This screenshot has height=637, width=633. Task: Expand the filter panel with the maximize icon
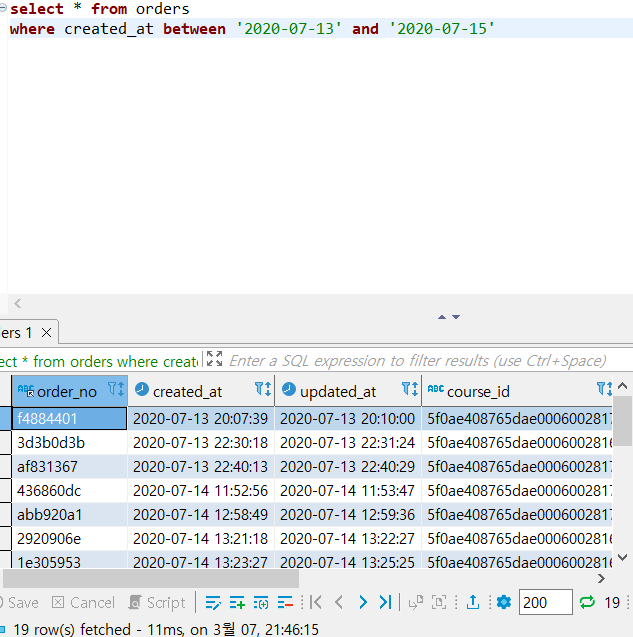tap(215, 359)
